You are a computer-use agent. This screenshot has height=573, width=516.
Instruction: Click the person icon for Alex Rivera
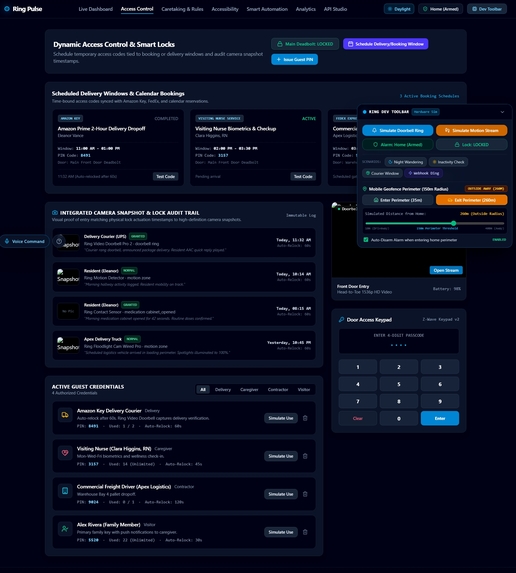pos(65,529)
